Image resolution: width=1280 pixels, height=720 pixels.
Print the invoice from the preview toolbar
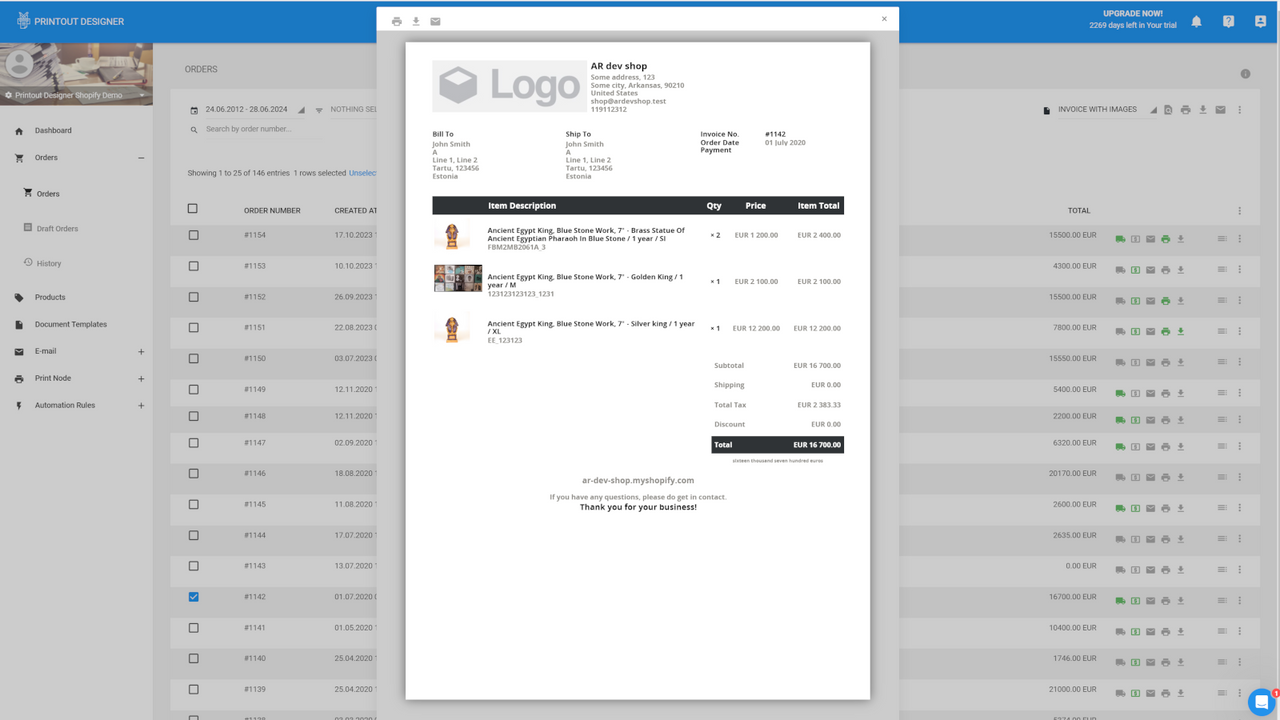tap(397, 20)
